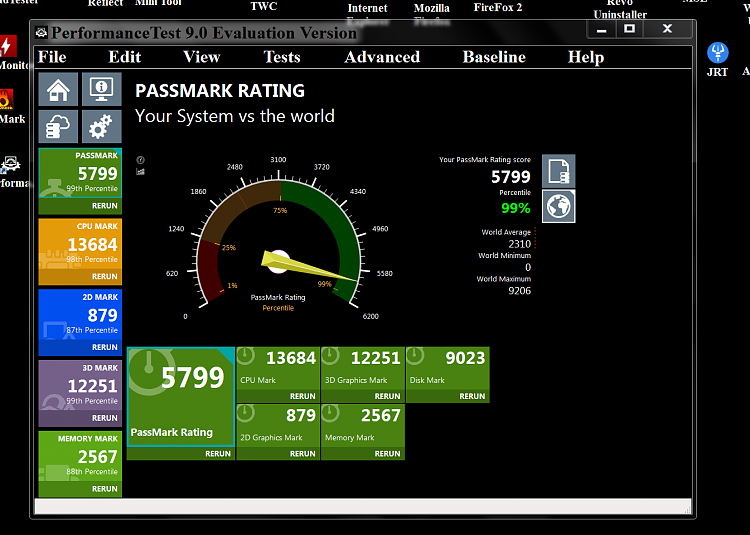The height and width of the screenshot is (535, 750).
Task: Open the JRT desktop icon
Action: 717,60
